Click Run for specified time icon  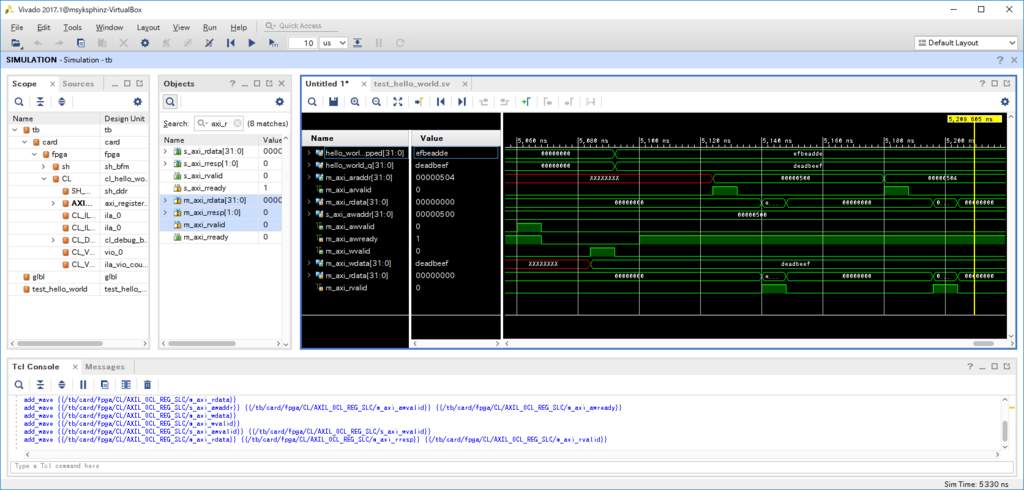click(274, 42)
